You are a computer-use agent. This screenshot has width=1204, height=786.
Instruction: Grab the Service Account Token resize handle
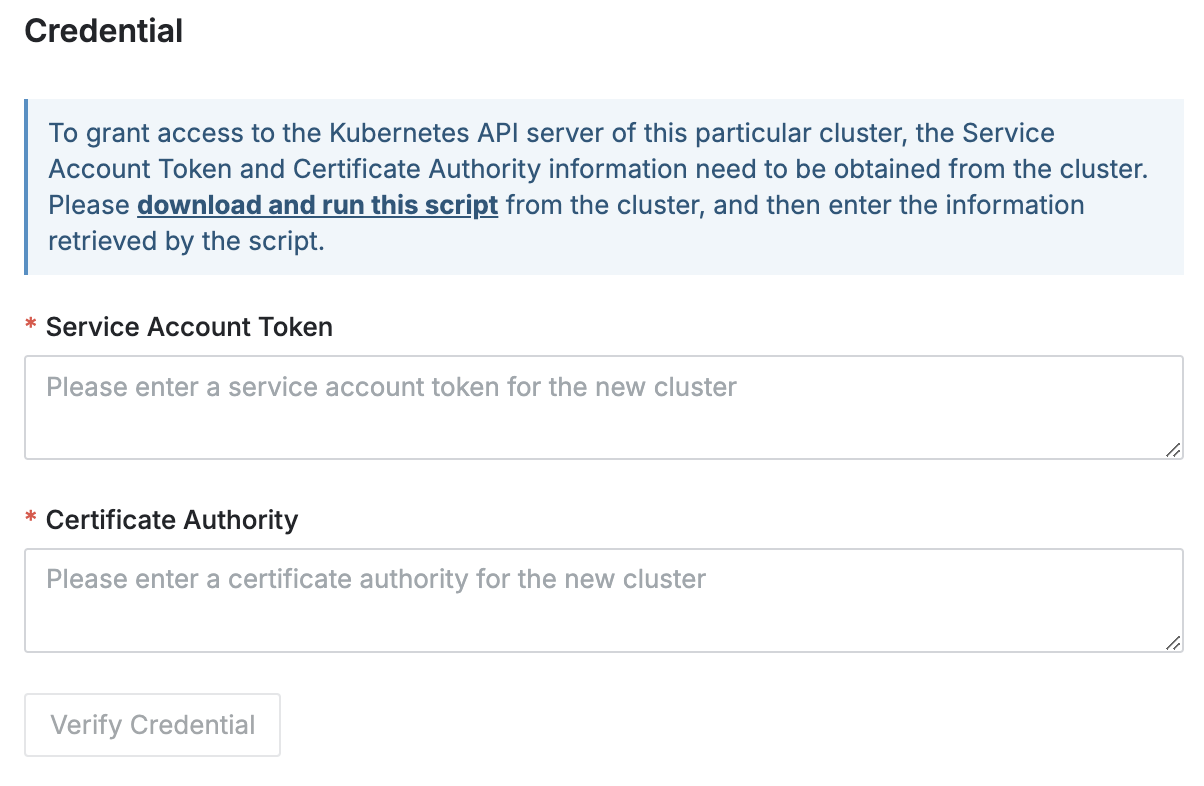pos(1172,450)
